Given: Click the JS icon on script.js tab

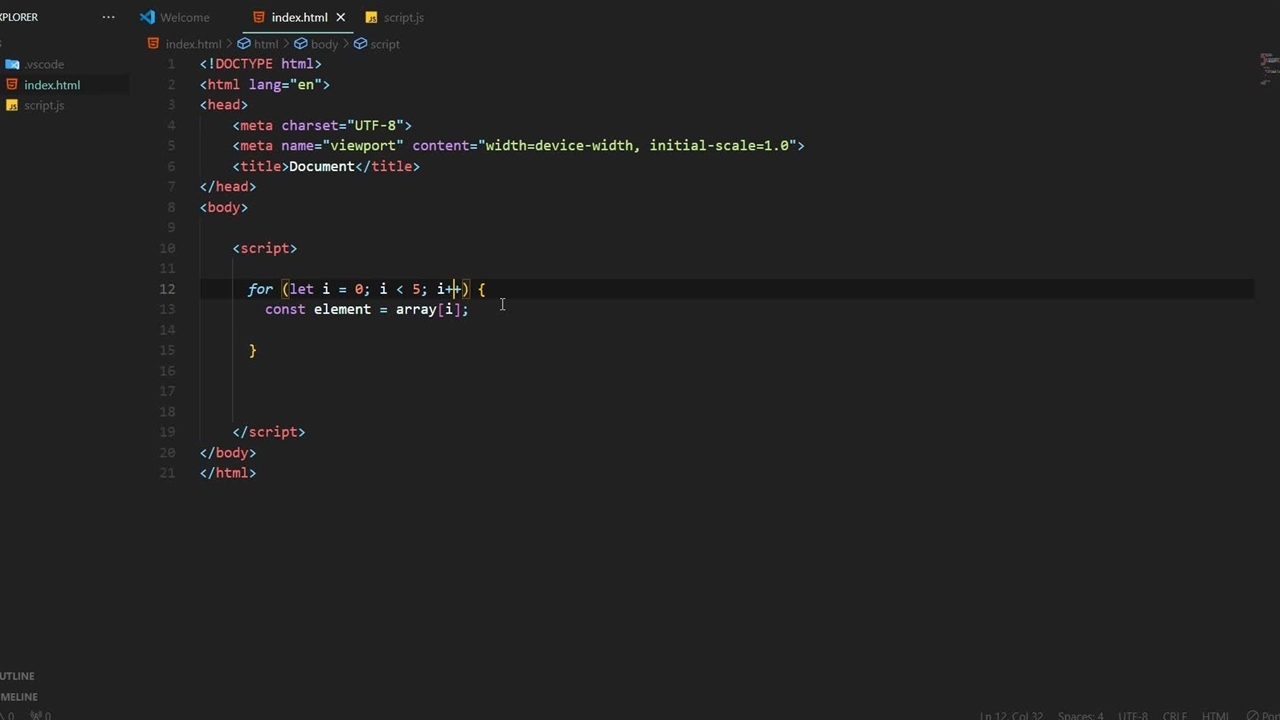Looking at the screenshot, I should click(372, 17).
